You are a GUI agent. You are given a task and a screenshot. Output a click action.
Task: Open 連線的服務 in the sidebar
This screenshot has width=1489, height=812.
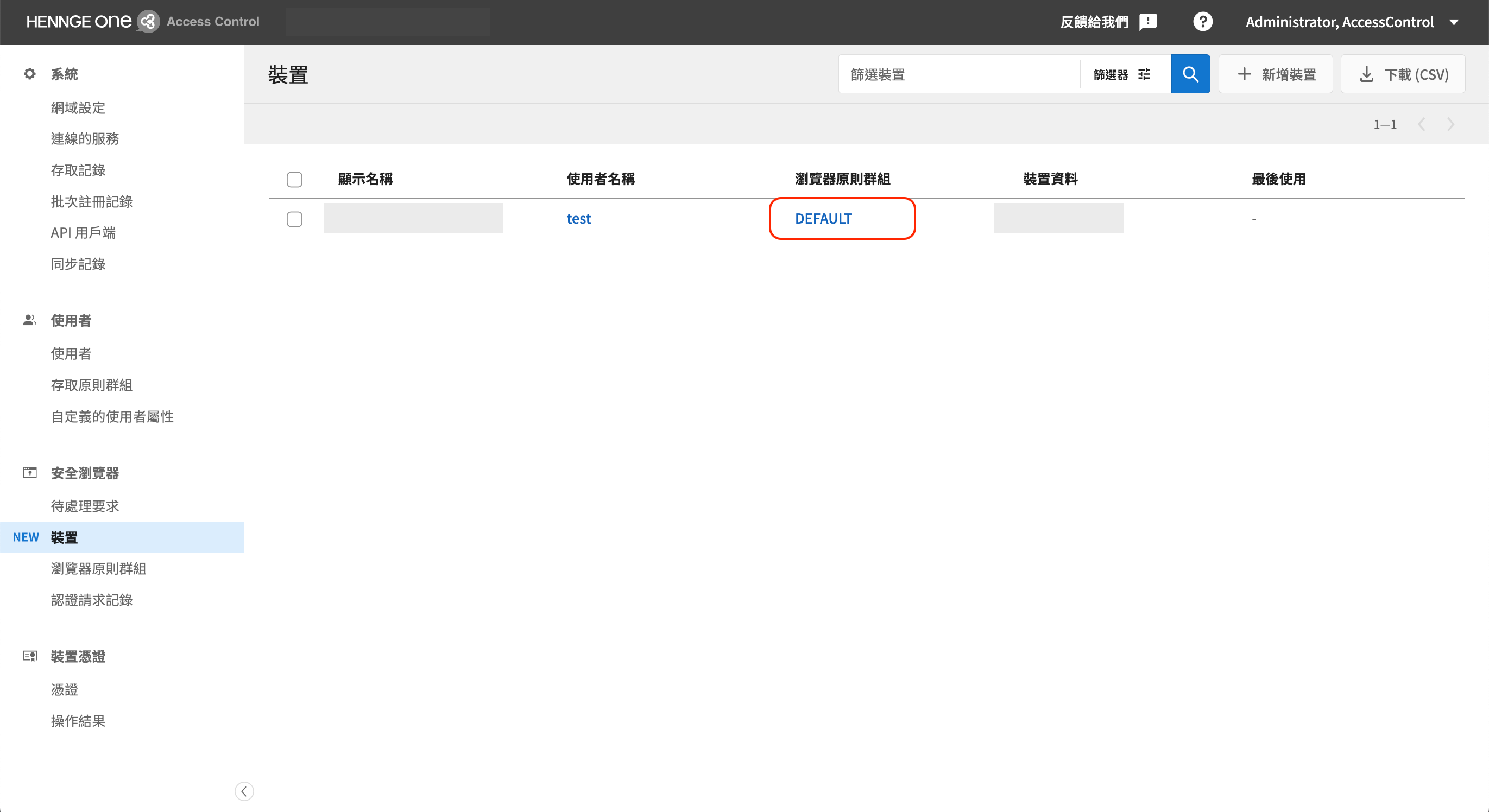[85, 139]
